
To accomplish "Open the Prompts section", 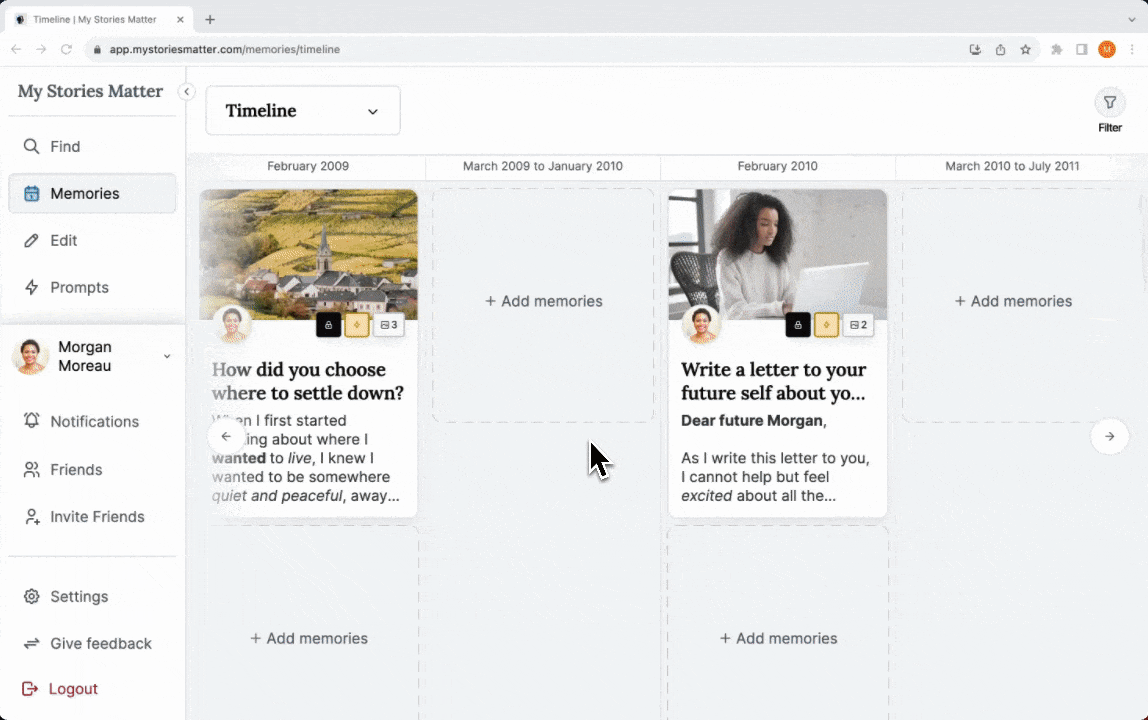I will (79, 287).
